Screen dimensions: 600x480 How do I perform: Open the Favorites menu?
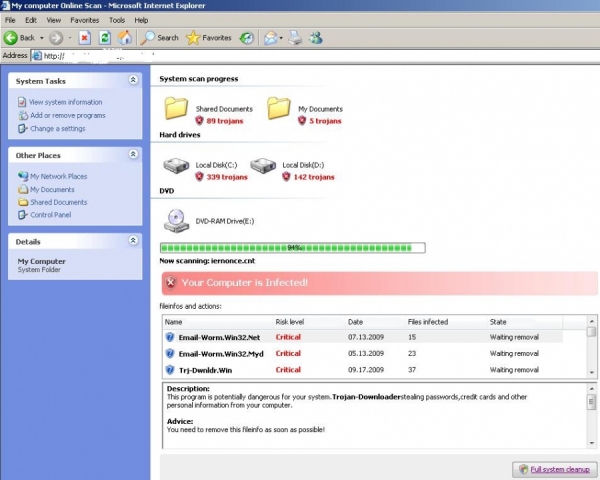pyautogui.click(x=85, y=20)
